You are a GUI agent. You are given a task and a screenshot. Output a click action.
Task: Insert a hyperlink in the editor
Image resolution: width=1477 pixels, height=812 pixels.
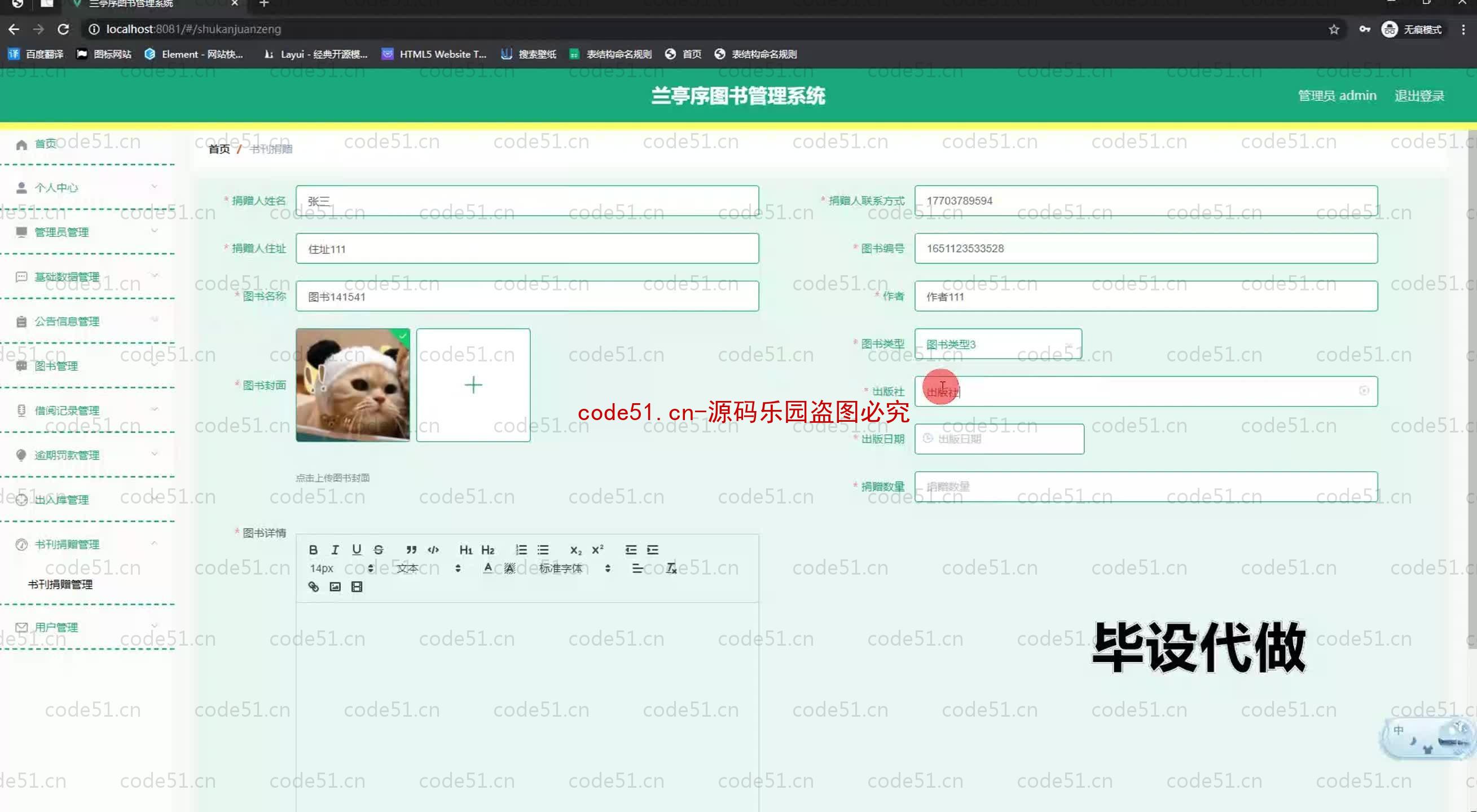click(x=313, y=586)
